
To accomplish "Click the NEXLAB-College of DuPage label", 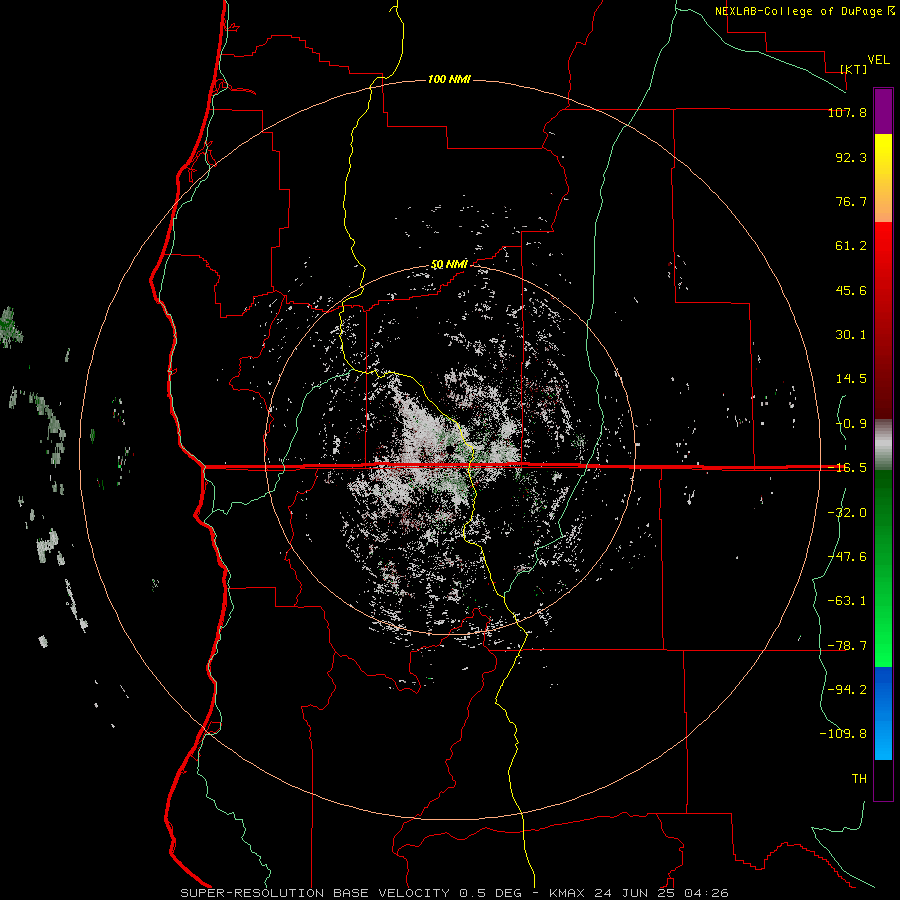I will pos(801,11).
